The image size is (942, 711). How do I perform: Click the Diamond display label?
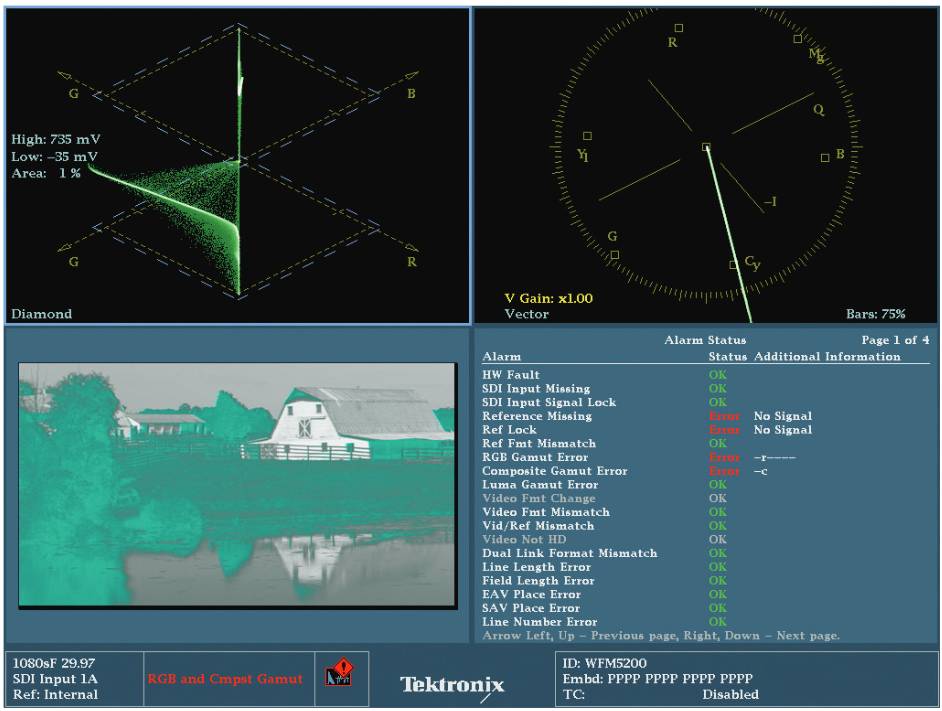point(41,314)
